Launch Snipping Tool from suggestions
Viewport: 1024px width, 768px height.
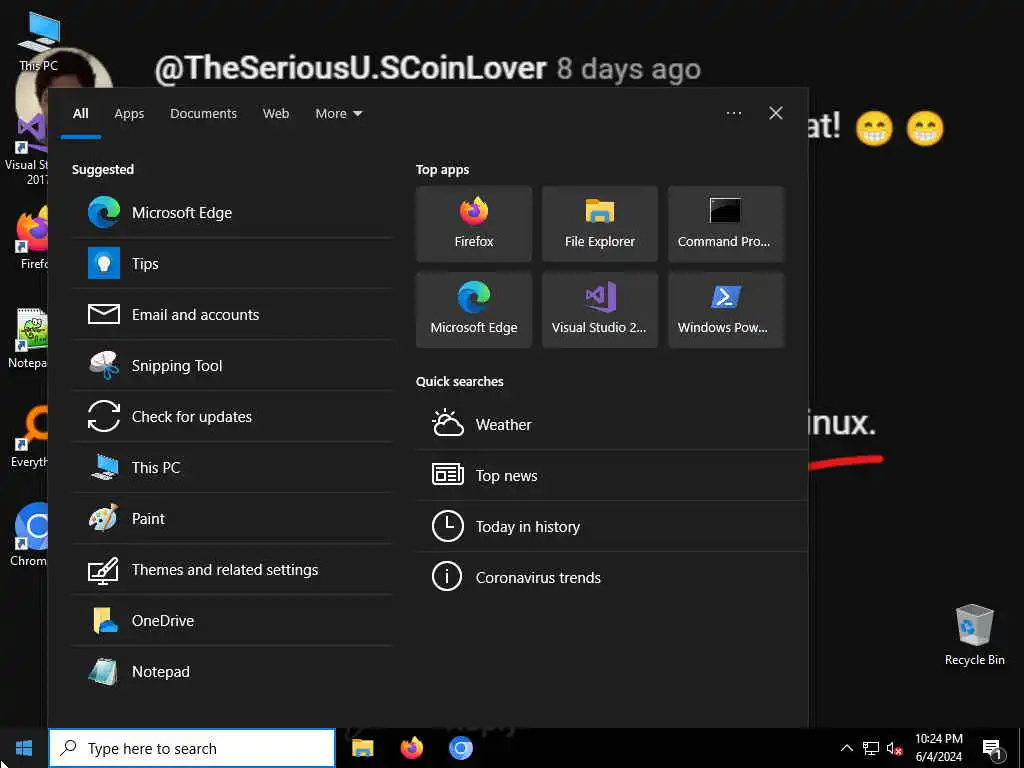click(232, 365)
